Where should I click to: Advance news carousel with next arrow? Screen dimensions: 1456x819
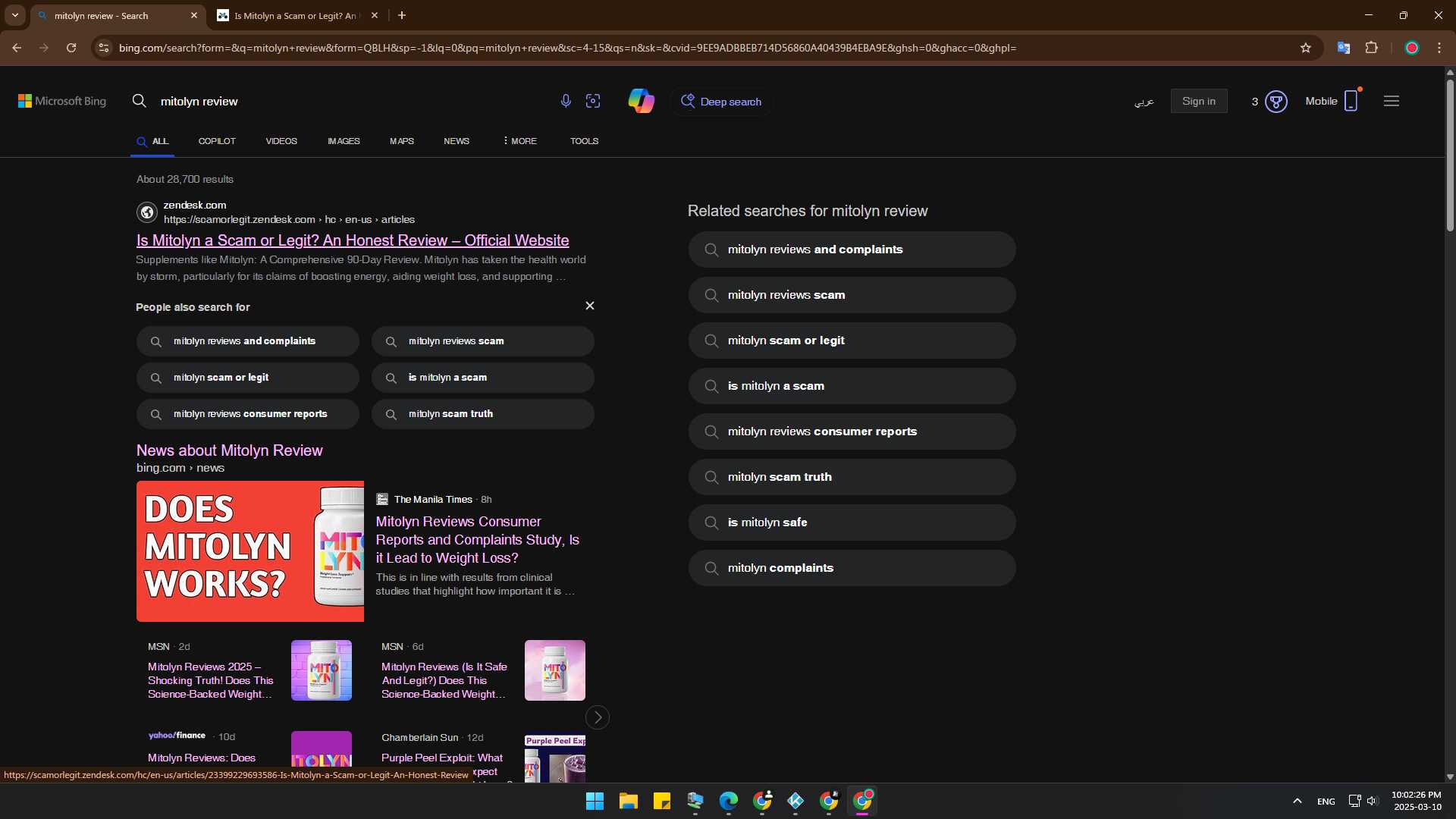(x=598, y=717)
